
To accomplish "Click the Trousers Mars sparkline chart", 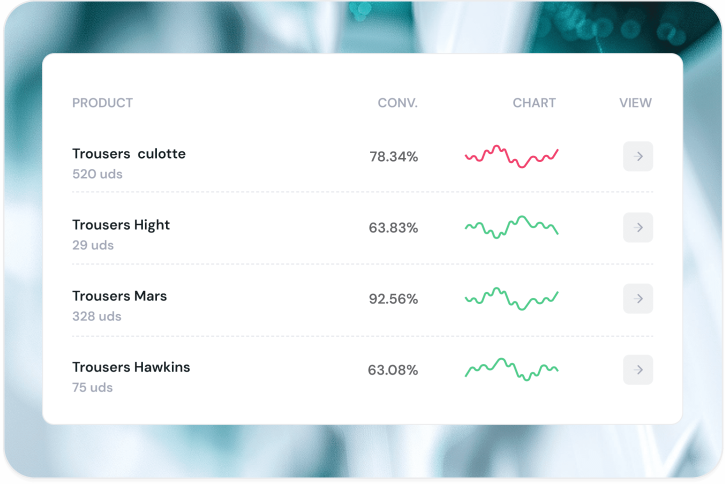I will pos(511,298).
